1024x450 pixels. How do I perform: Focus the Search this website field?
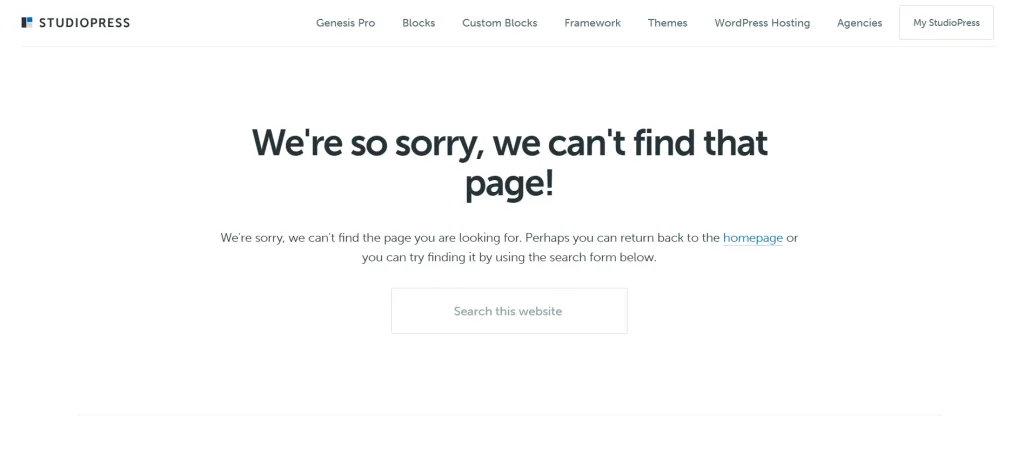[509, 311]
